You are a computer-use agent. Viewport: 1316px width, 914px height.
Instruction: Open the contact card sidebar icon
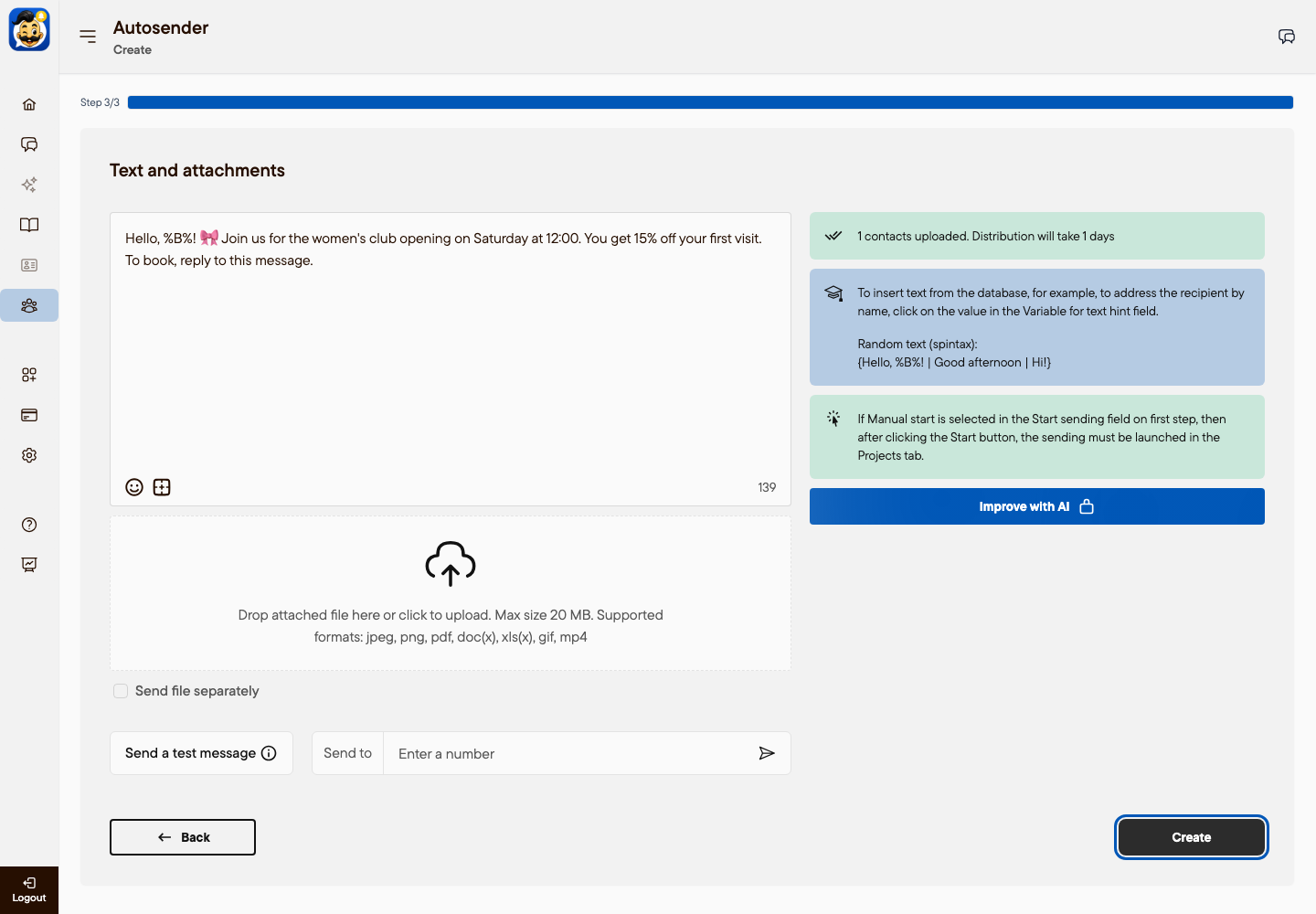tap(29, 265)
